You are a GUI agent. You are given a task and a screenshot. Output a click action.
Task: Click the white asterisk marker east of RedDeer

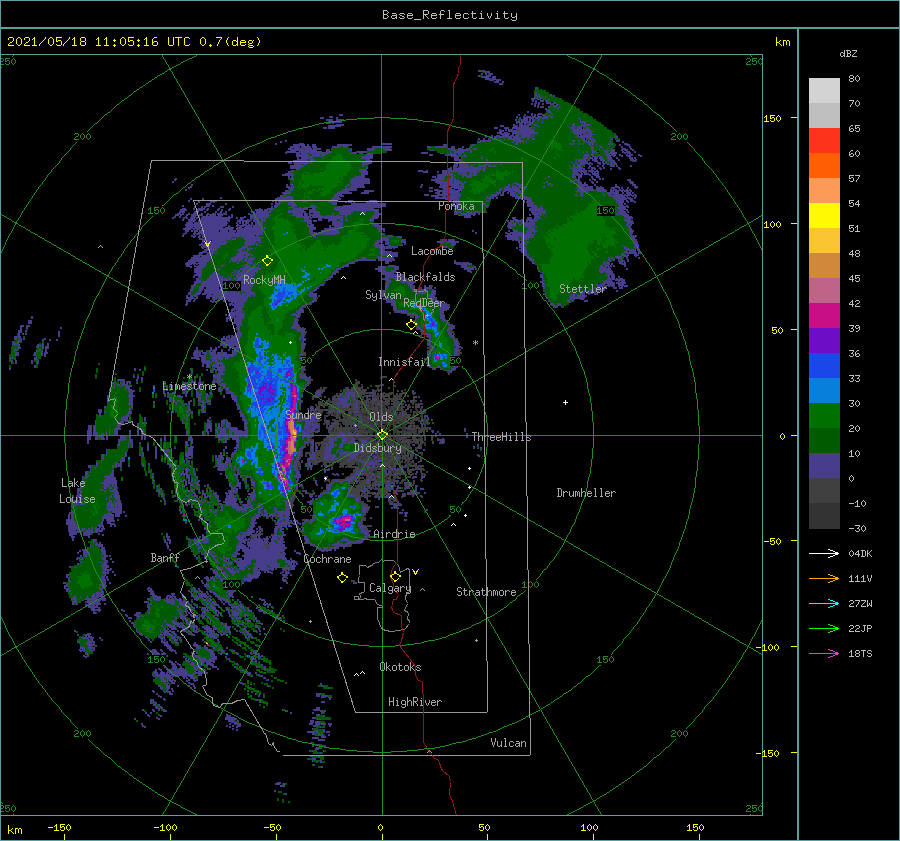[475, 343]
